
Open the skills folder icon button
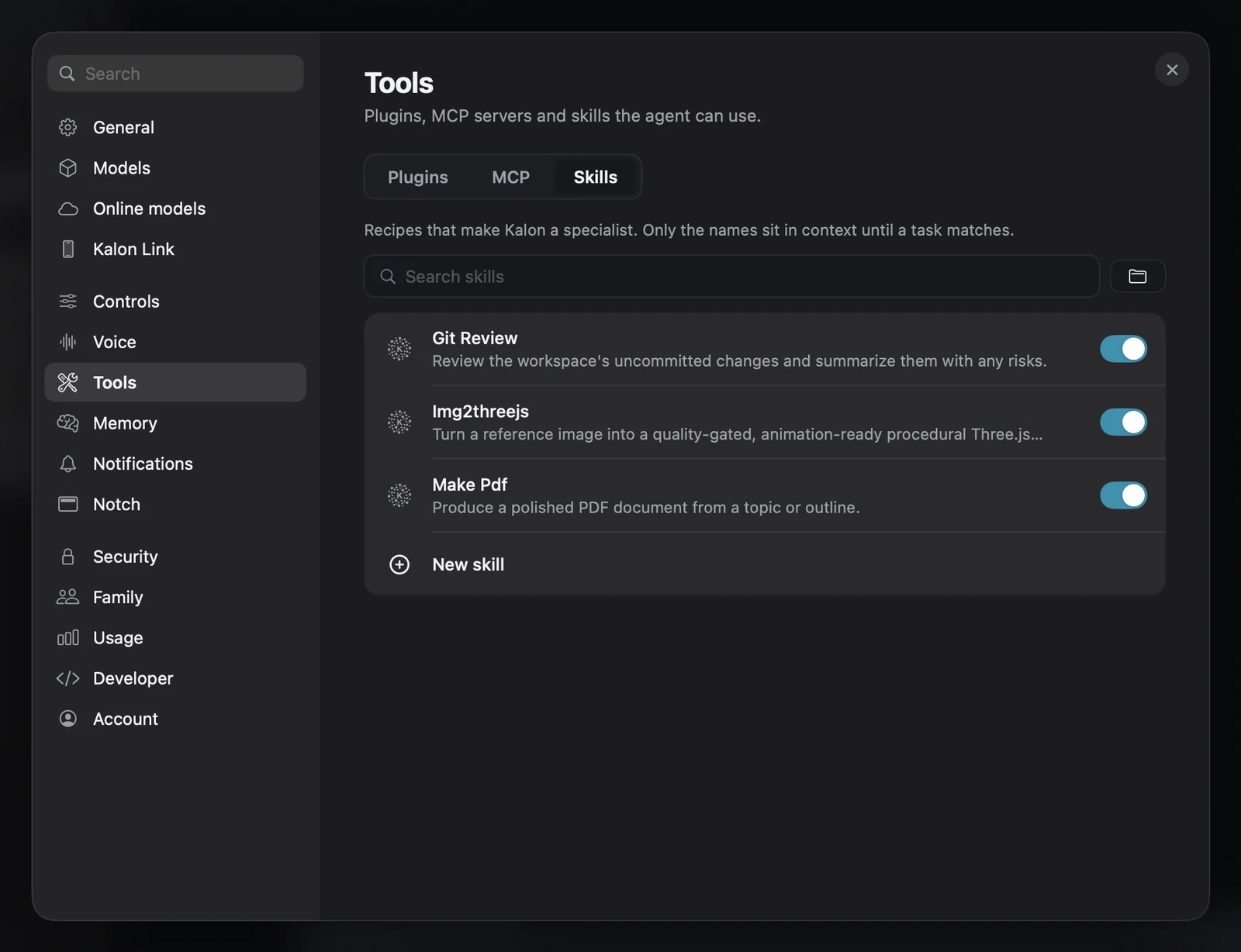click(1138, 276)
